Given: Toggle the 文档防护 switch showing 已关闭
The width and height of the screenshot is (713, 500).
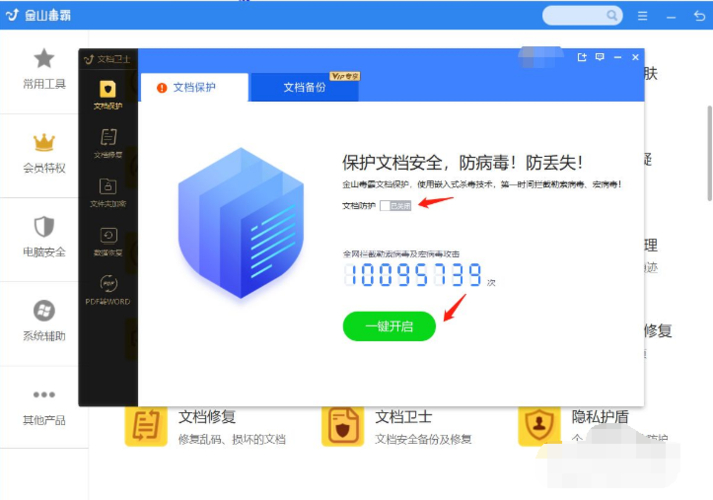Looking at the screenshot, I should [x=396, y=206].
